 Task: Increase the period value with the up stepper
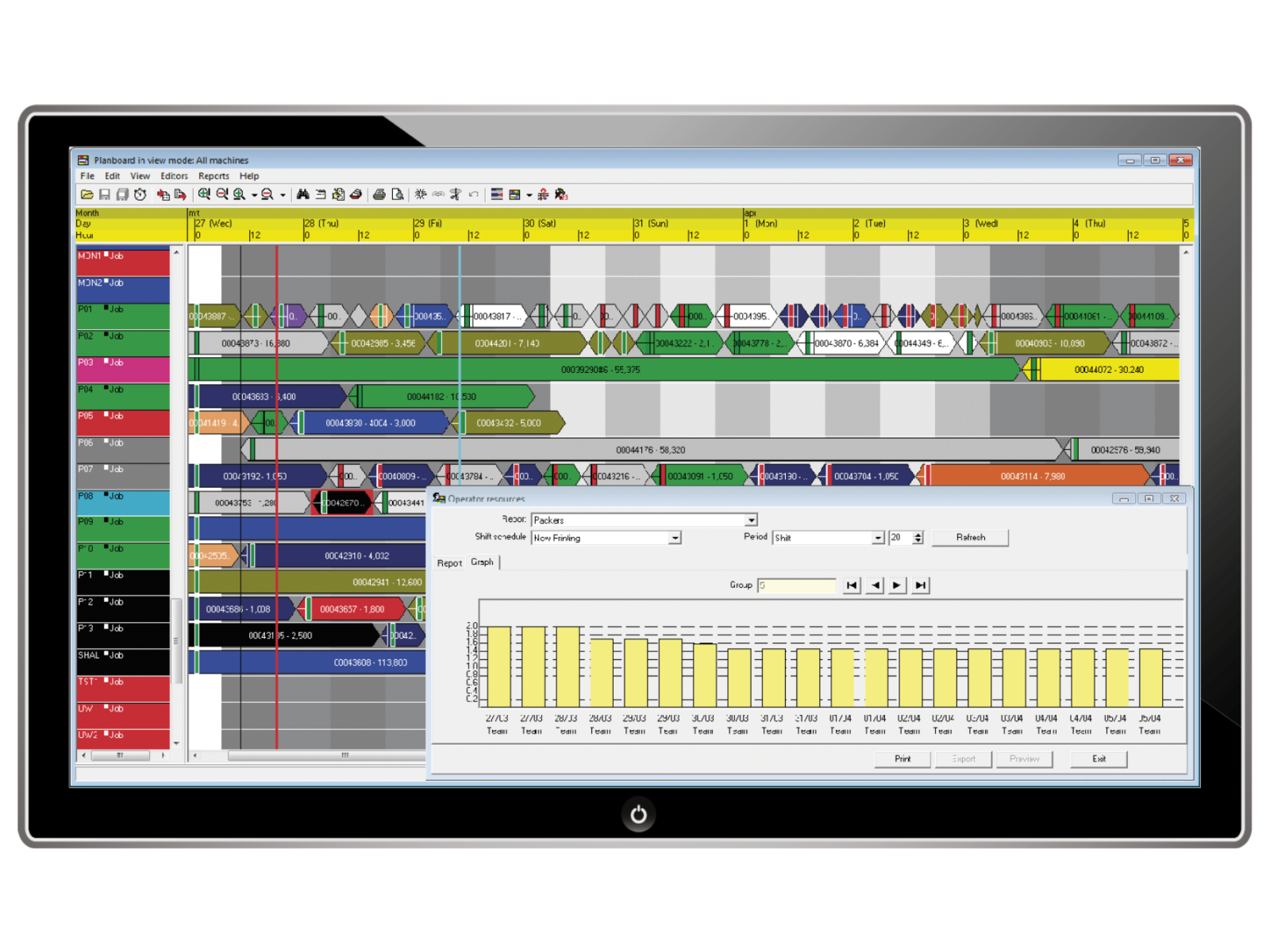918,533
